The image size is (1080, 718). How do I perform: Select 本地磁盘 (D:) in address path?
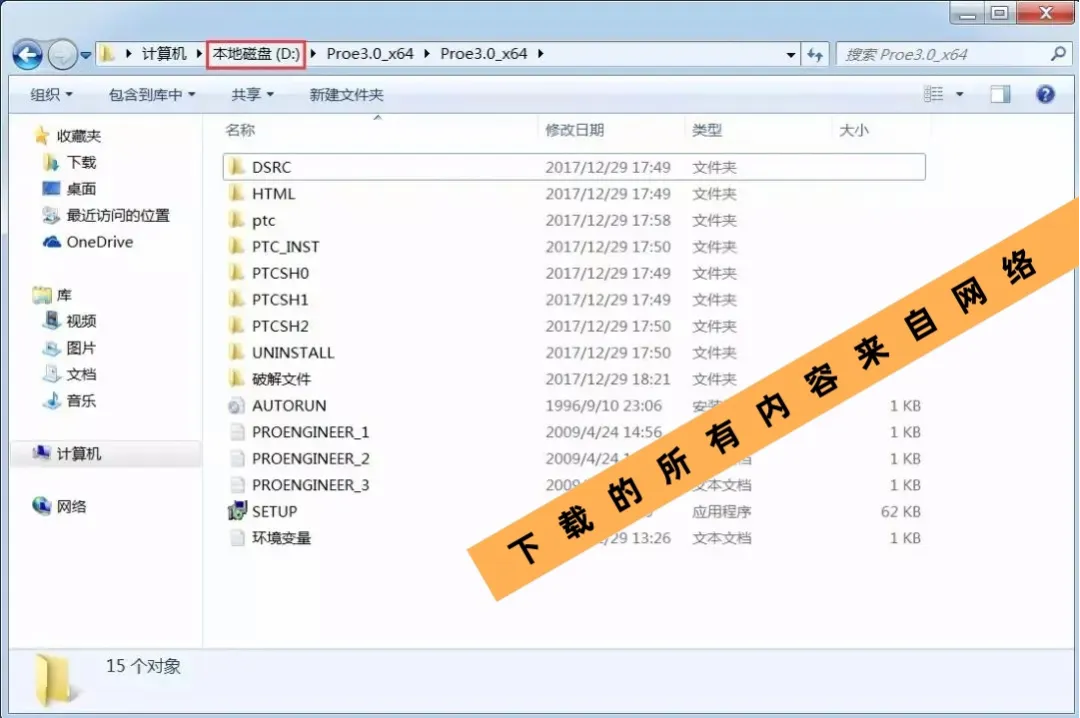tap(256, 54)
